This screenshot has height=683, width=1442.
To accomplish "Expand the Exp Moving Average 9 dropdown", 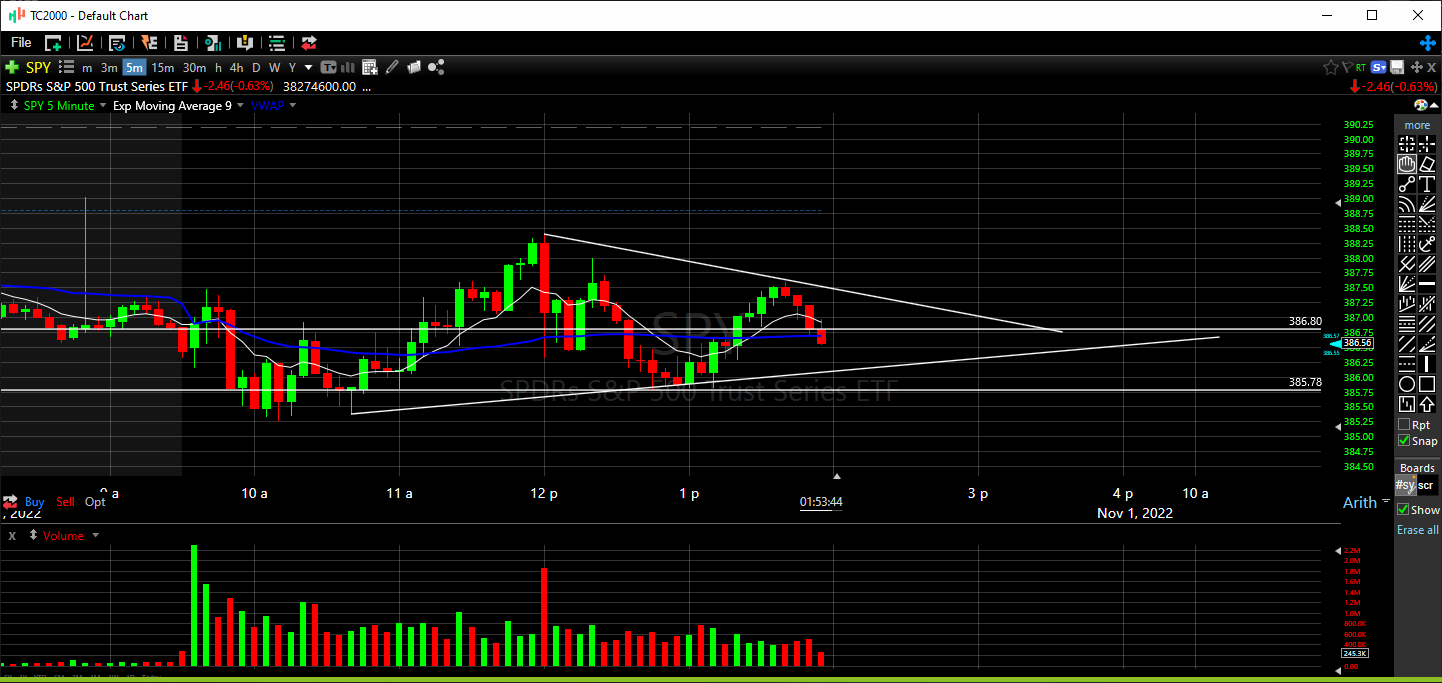I will click(240, 106).
